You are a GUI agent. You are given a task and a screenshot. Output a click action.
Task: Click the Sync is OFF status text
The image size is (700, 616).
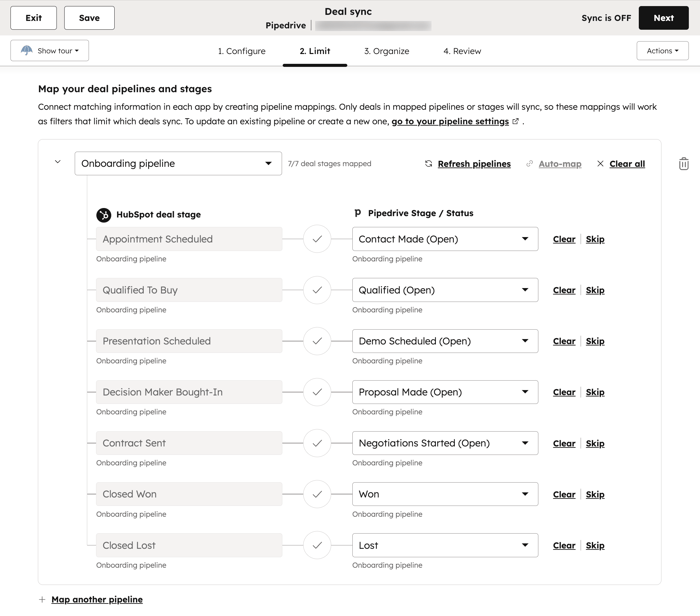[x=606, y=18]
